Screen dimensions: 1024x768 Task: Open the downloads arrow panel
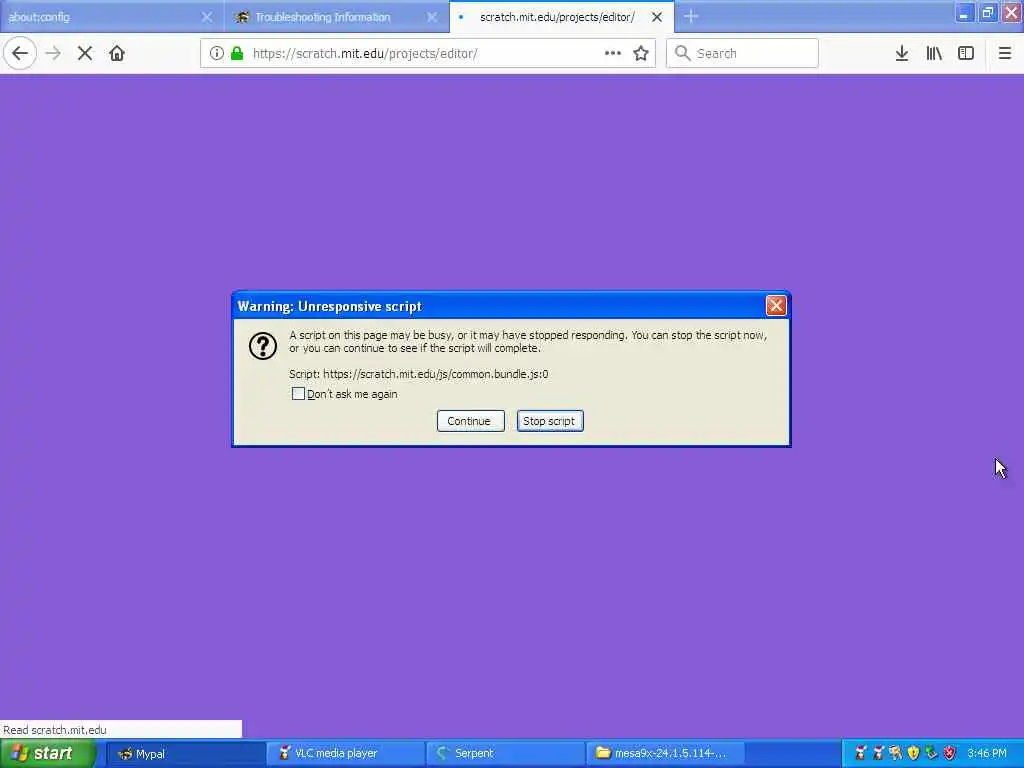pyautogui.click(x=901, y=53)
